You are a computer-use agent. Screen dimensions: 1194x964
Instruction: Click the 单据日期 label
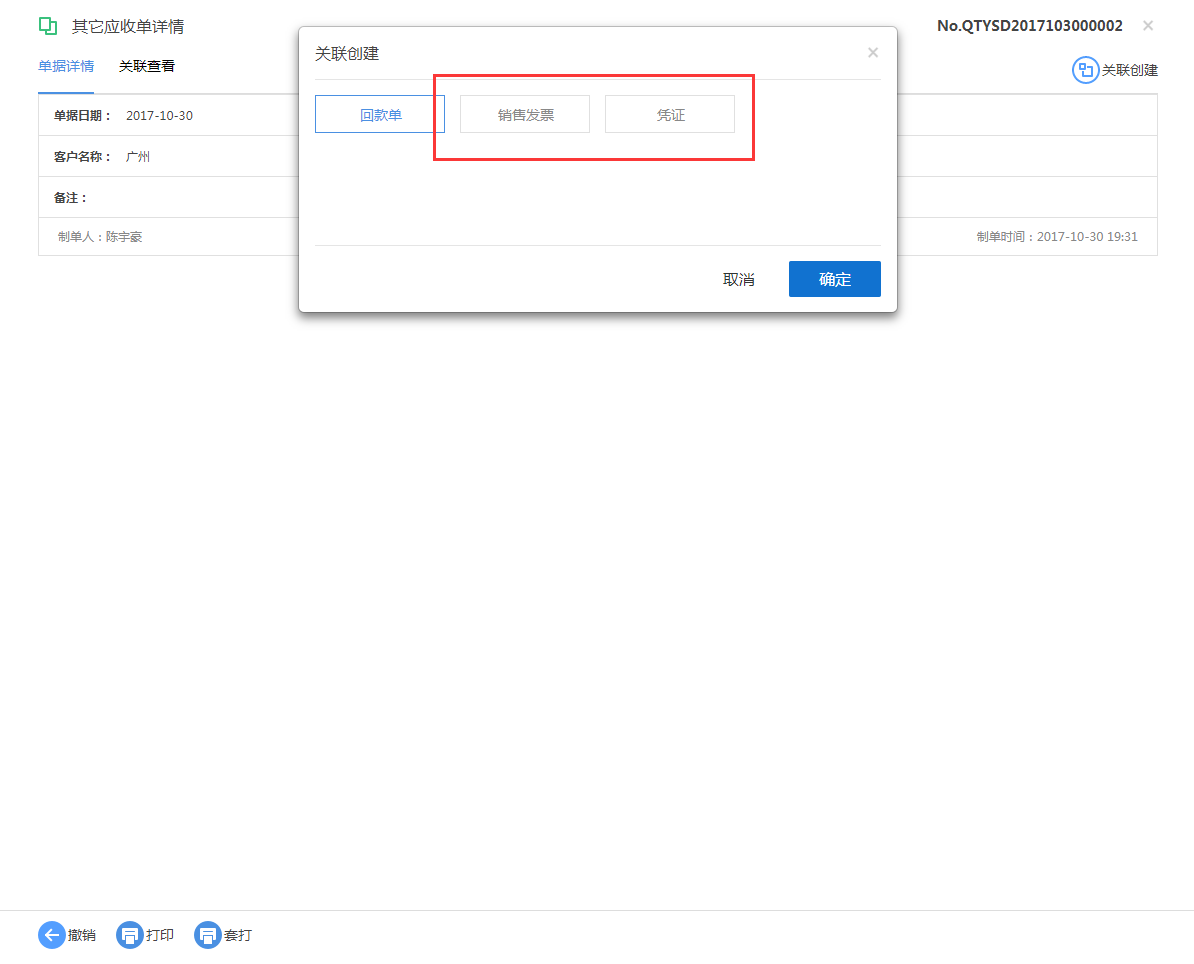[82, 116]
